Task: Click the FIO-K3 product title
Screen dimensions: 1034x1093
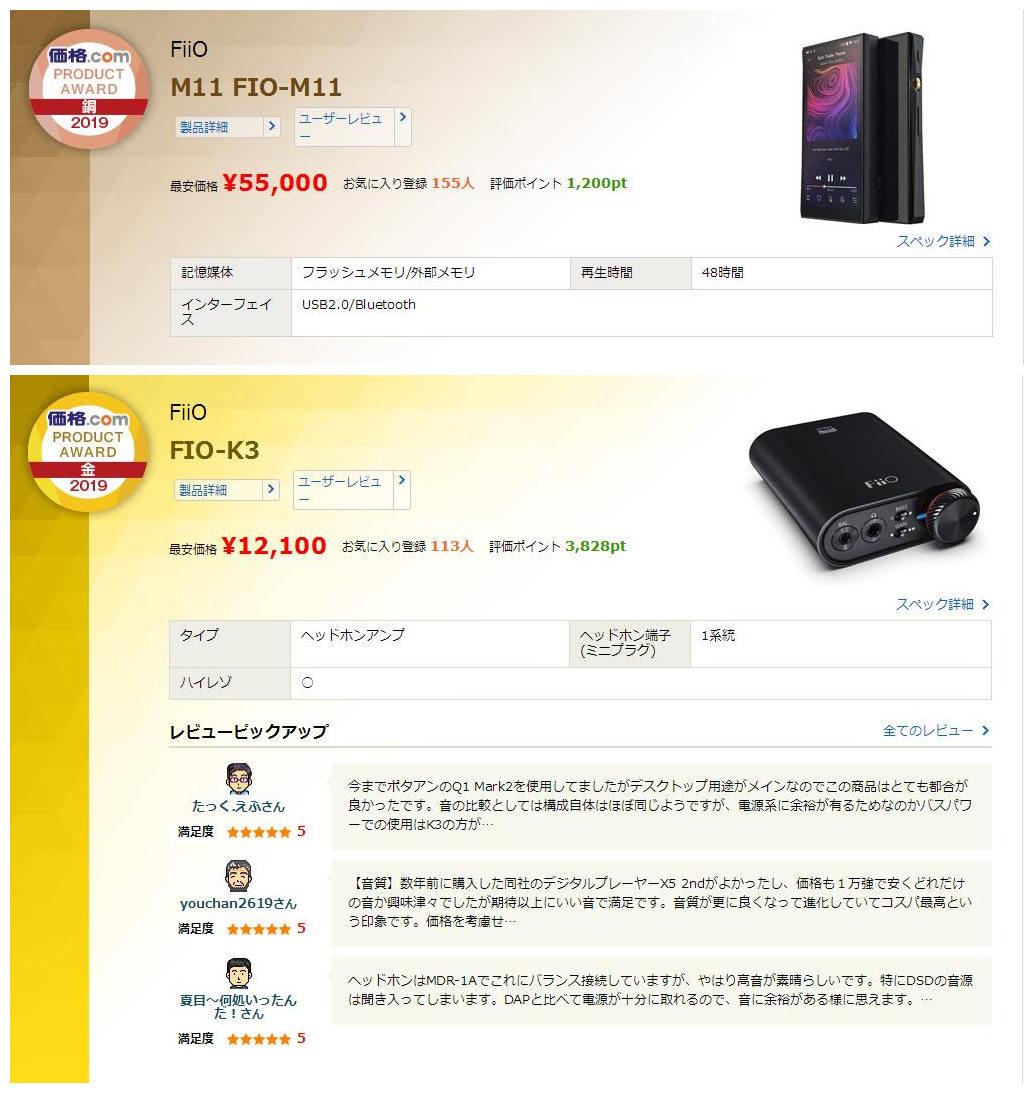Action: pyautogui.click(x=214, y=450)
